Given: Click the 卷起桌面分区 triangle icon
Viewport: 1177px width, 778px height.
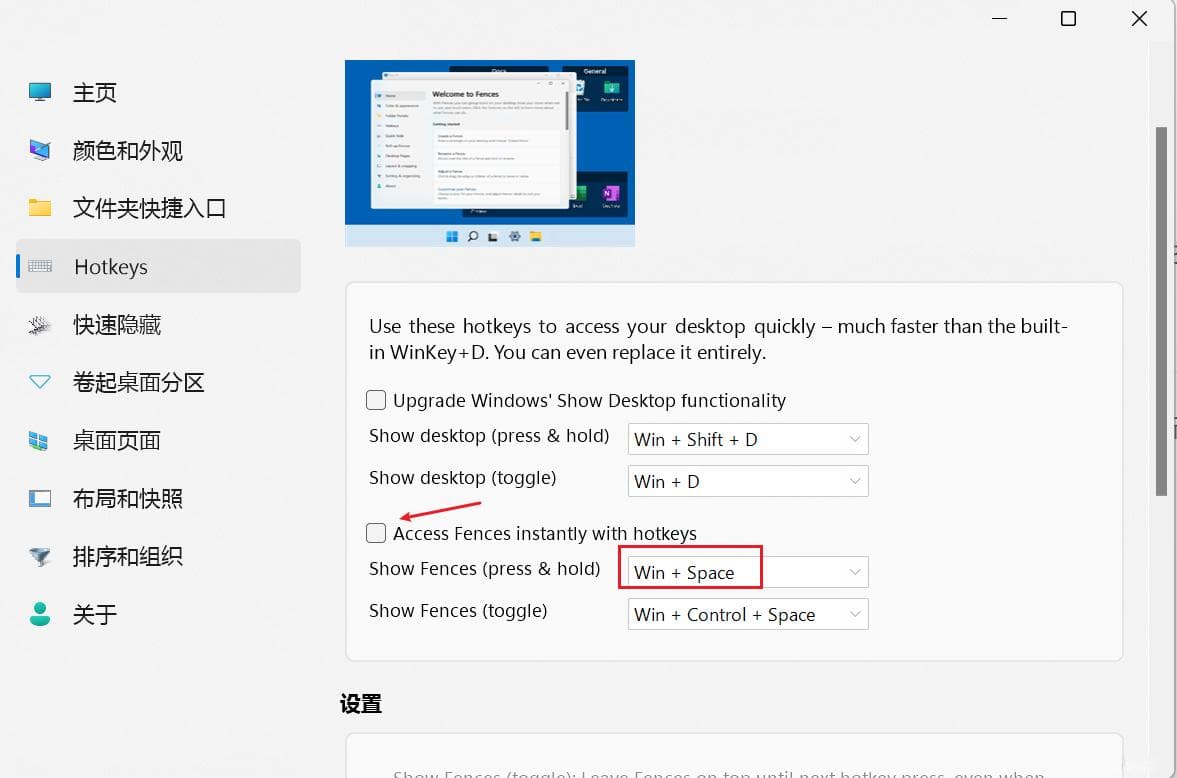Looking at the screenshot, I should (40, 382).
